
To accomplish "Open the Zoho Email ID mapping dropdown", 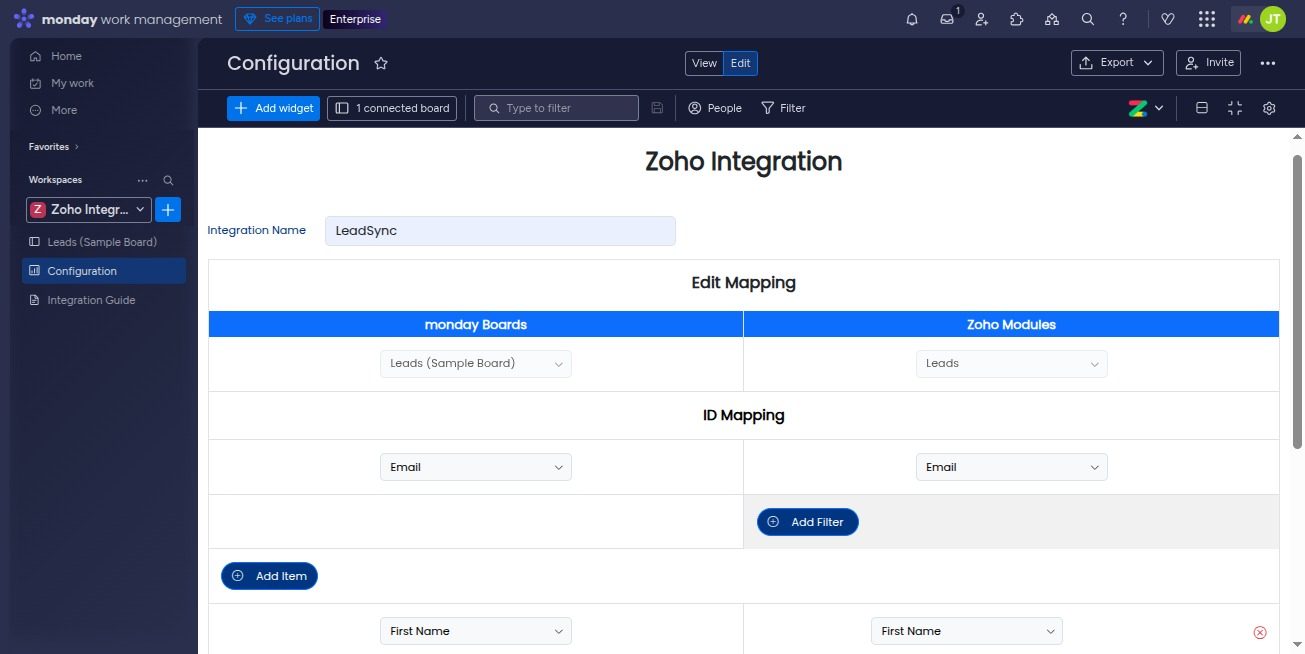I will 1011,467.
